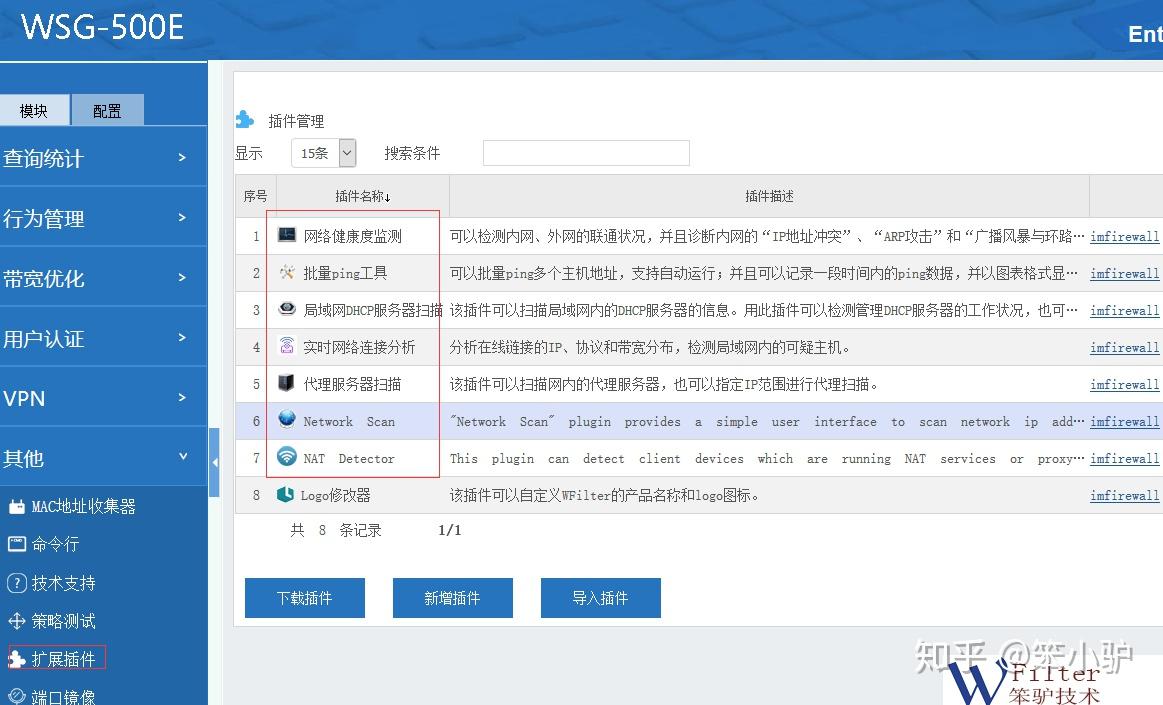This screenshot has width=1163, height=705.
Task: Click the 导入插件 button
Action: 601,598
